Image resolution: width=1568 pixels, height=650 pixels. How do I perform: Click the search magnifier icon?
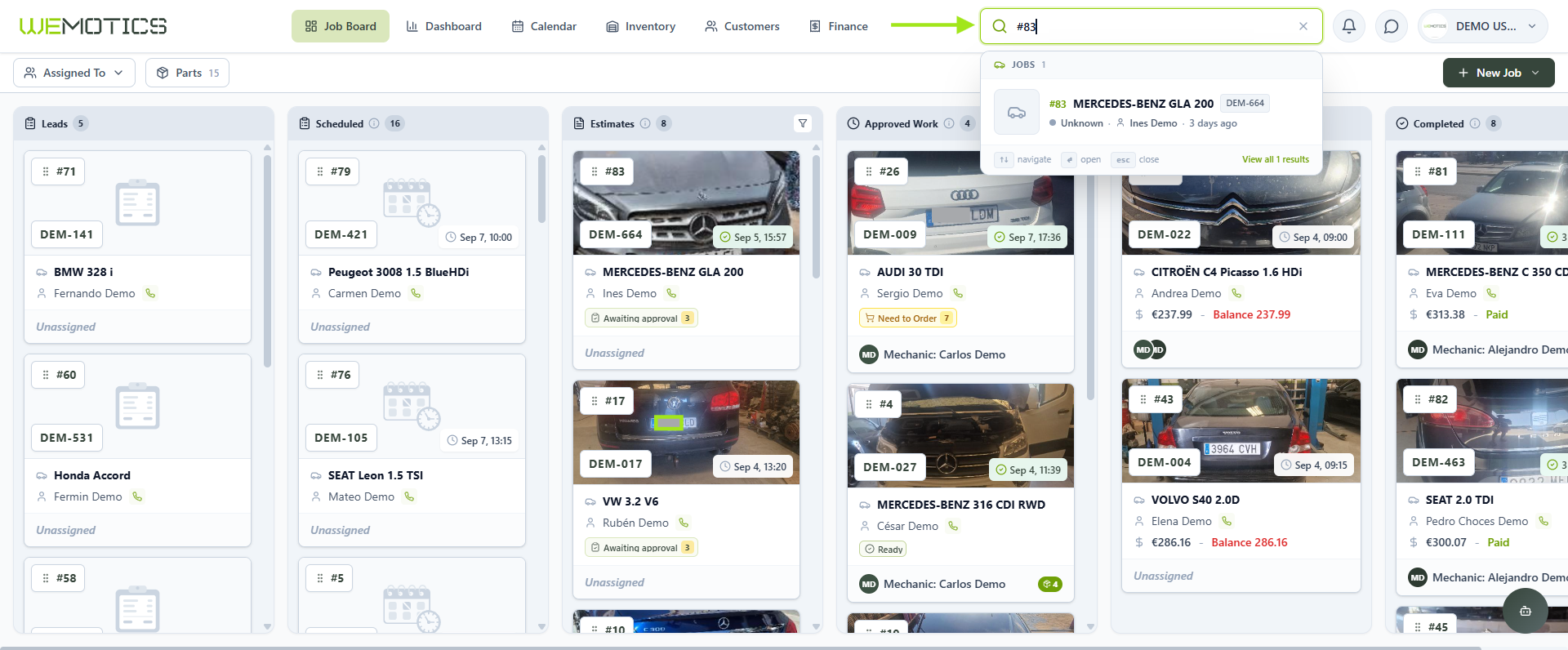click(1000, 26)
